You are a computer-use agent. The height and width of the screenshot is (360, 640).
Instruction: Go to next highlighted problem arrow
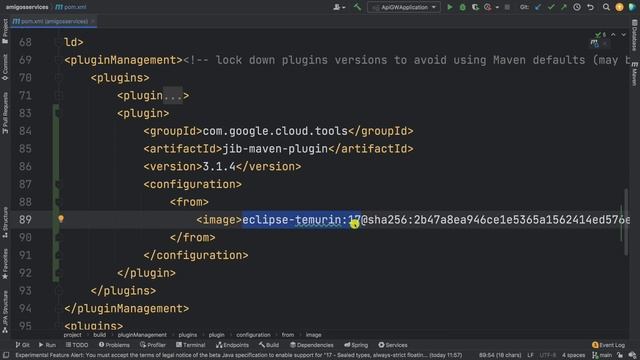[x=623, y=35]
